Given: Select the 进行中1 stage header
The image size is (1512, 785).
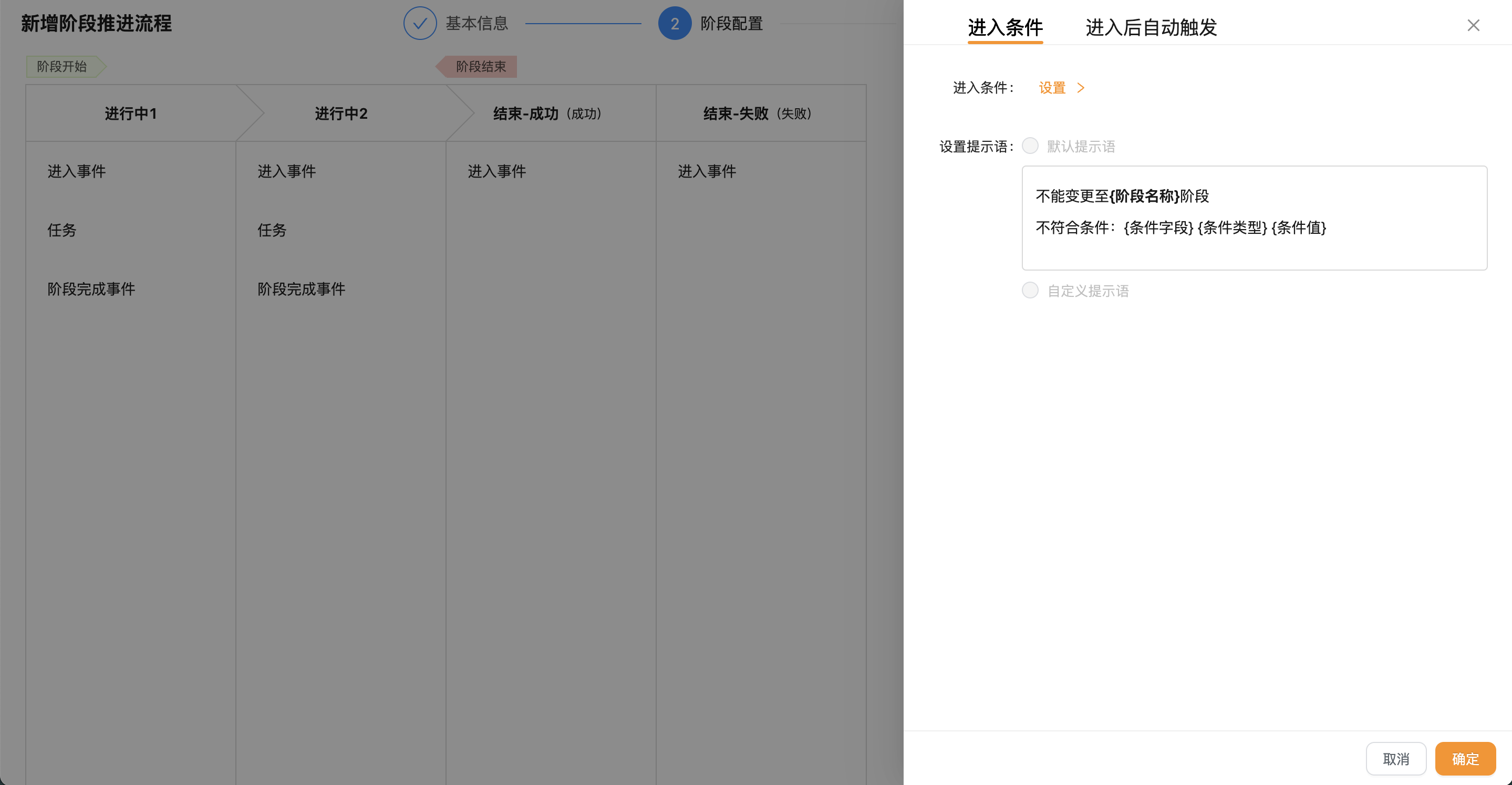Looking at the screenshot, I should point(131,113).
